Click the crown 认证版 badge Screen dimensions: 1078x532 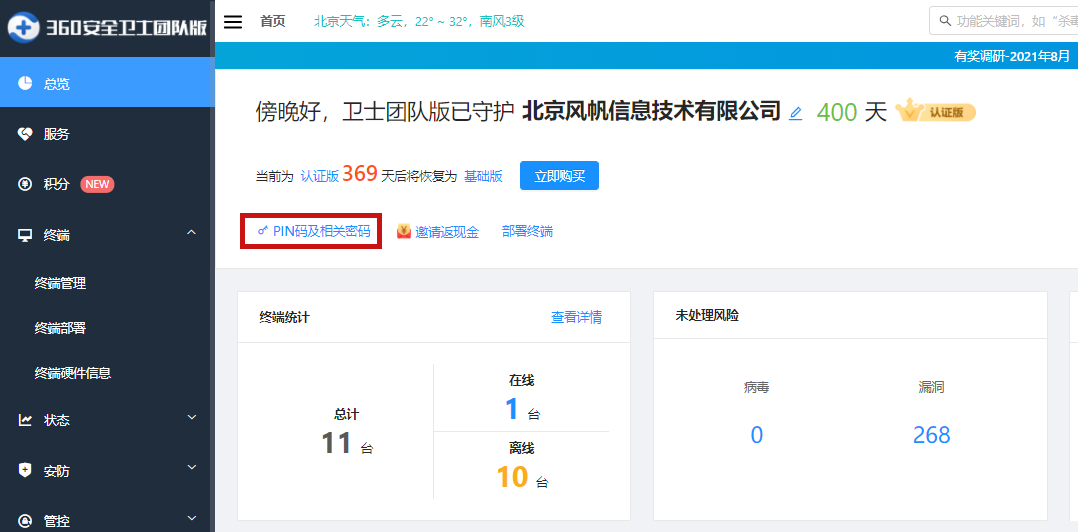pyautogui.click(x=936, y=111)
